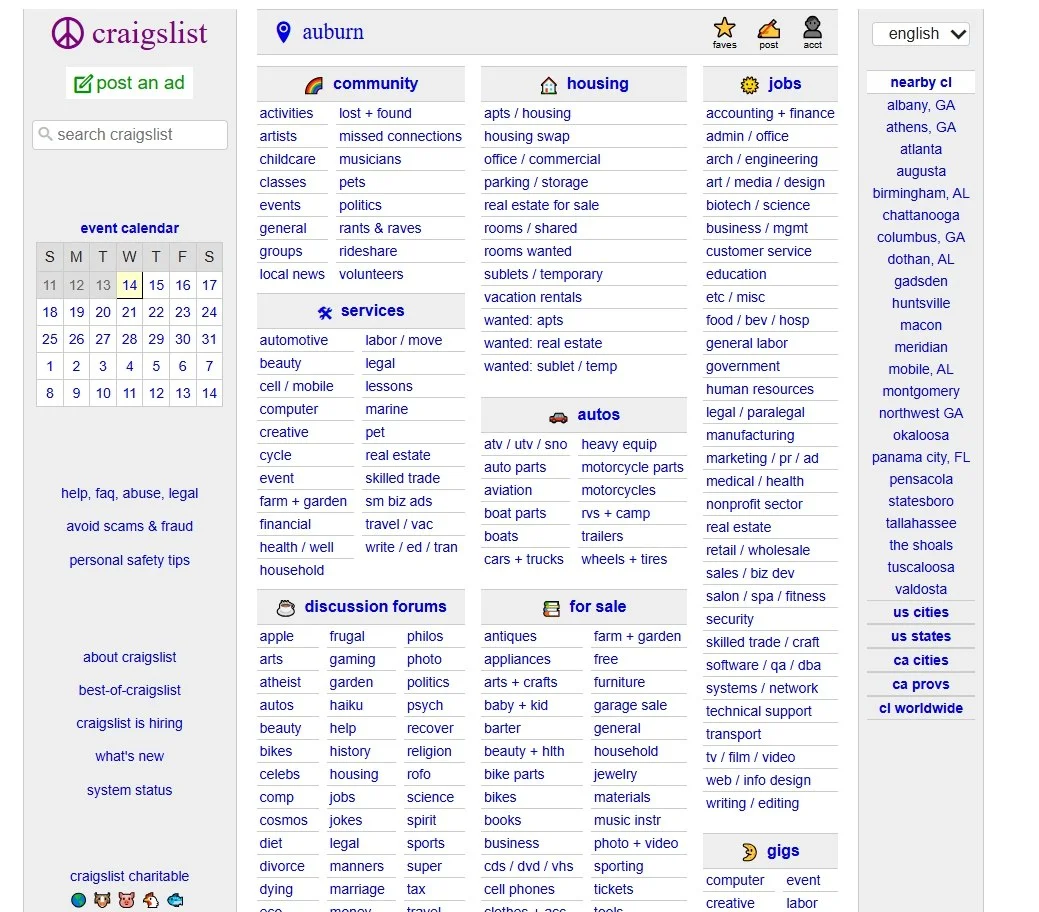Click in the search craigslist field

point(130,135)
